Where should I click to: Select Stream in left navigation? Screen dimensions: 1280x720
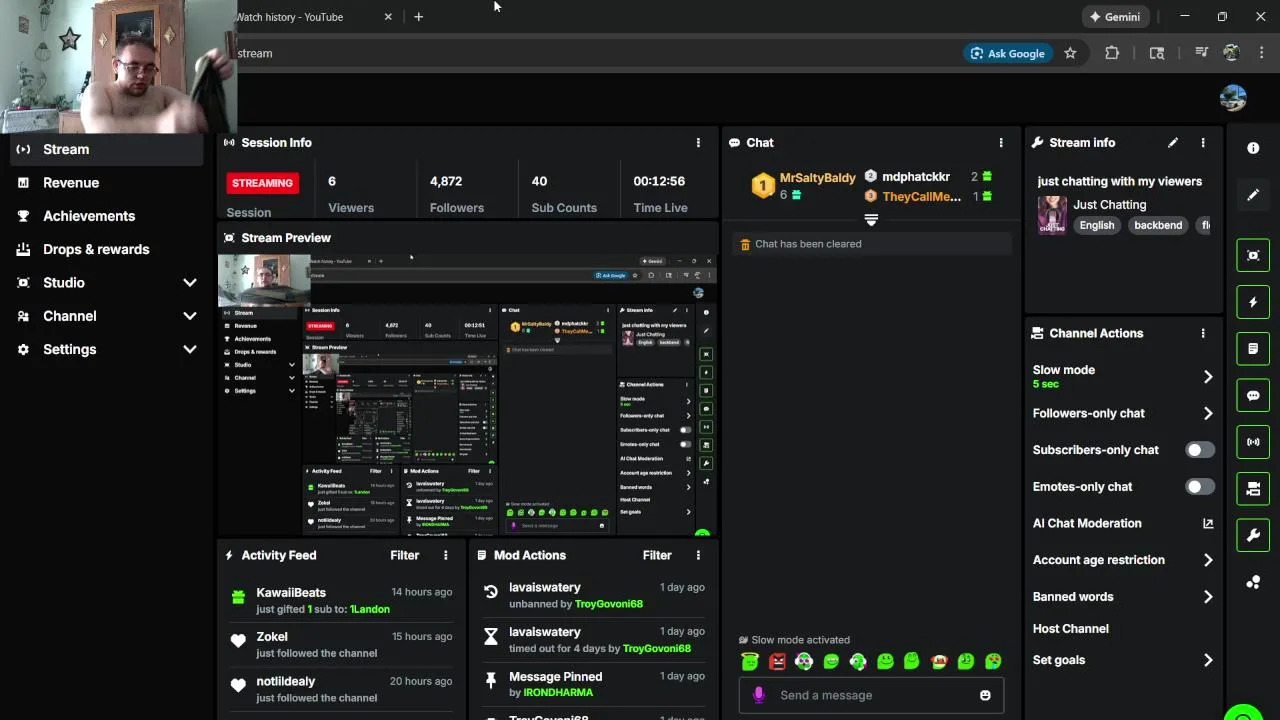(108, 149)
